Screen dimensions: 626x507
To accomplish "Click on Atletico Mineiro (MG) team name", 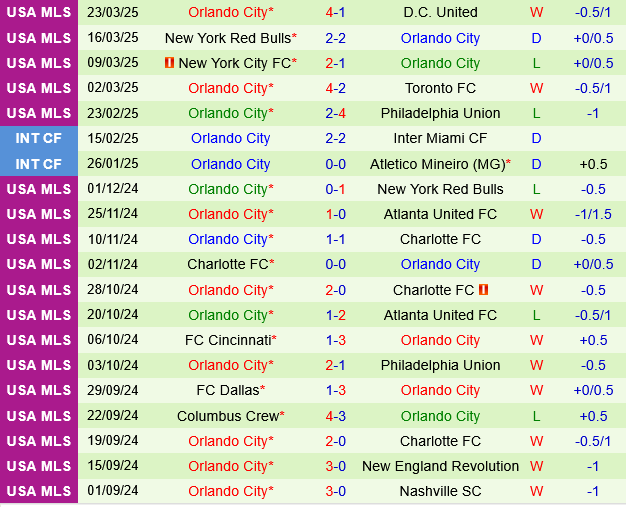I will click(440, 164).
